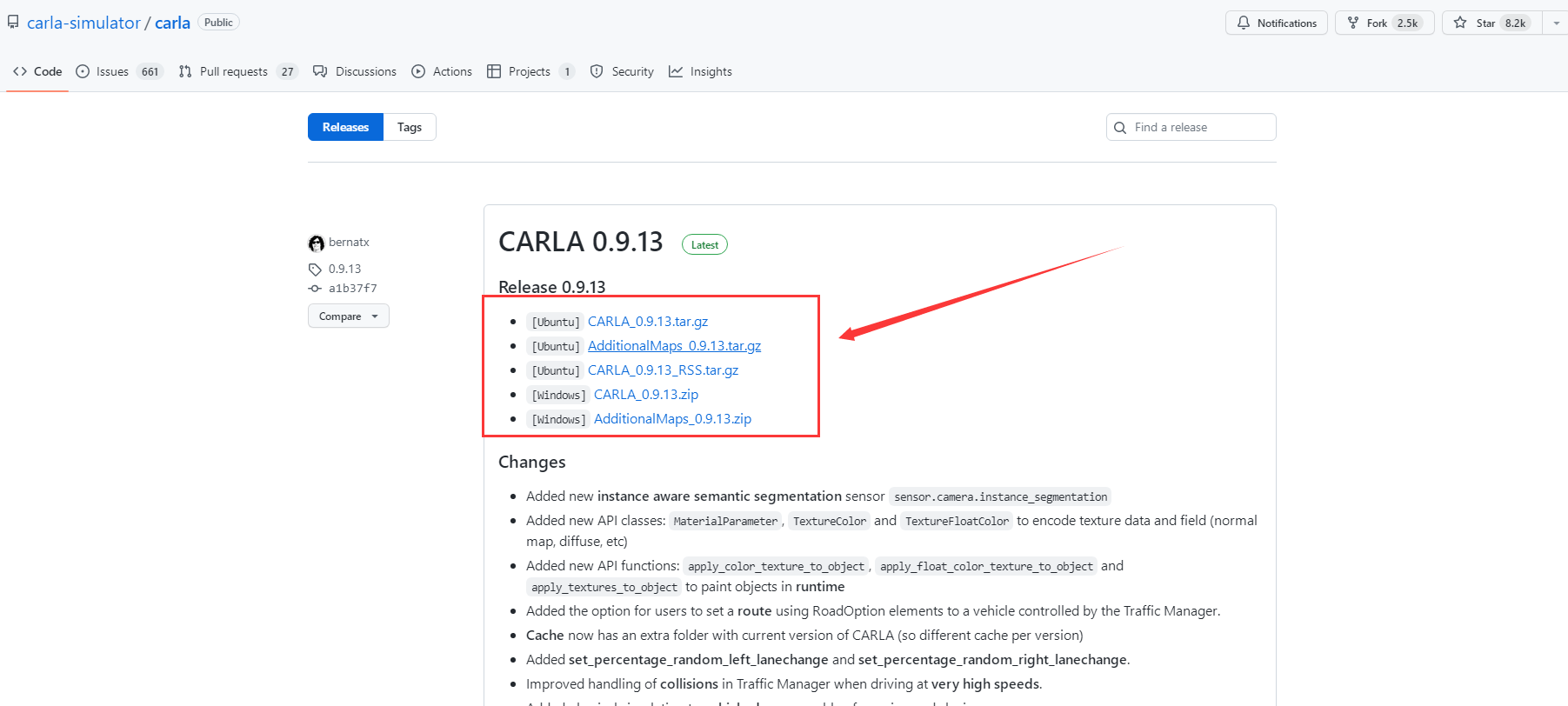Image resolution: width=1568 pixels, height=706 pixels.
Task: Click the TextureFloatColor code text
Action: 957,521
